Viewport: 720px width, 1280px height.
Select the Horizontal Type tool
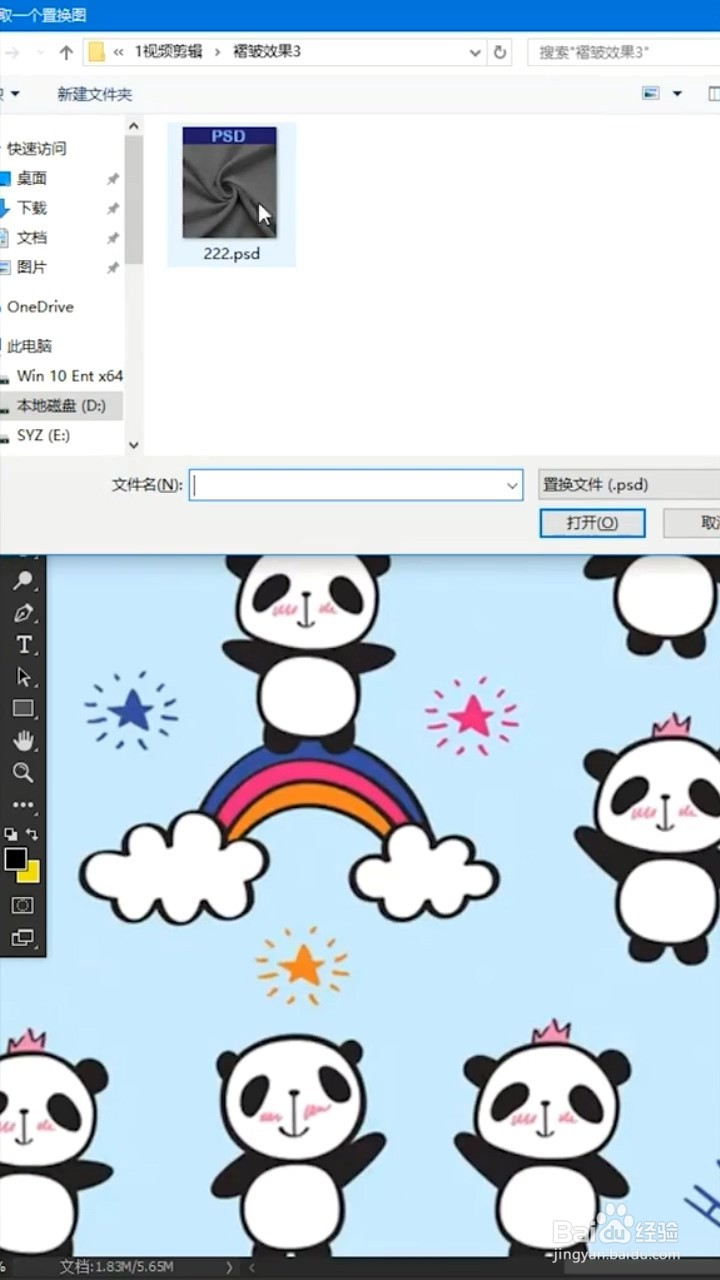pyautogui.click(x=23, y=644)
